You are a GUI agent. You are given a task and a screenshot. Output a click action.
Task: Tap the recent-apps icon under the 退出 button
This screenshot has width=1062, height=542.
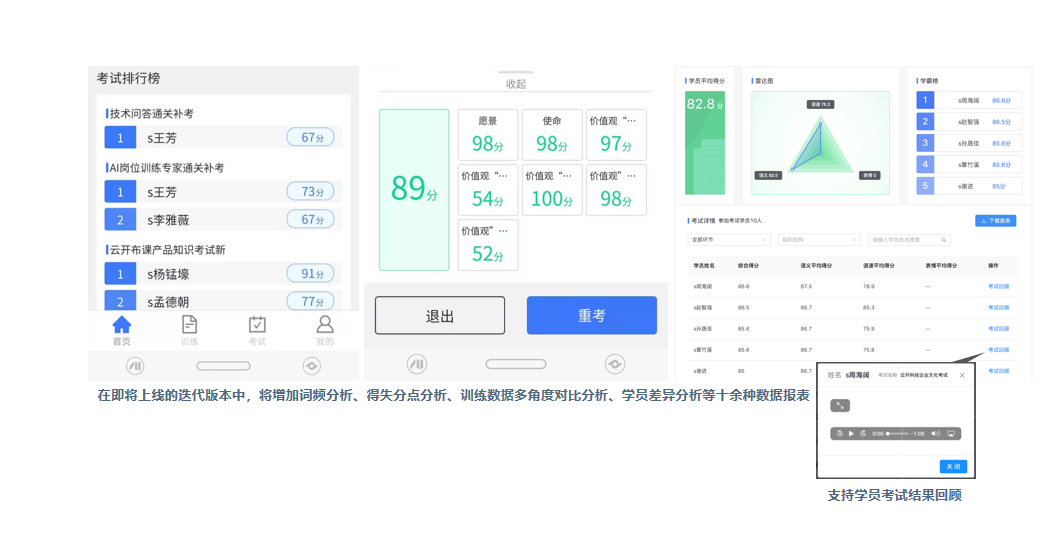(x=417, y=364)
